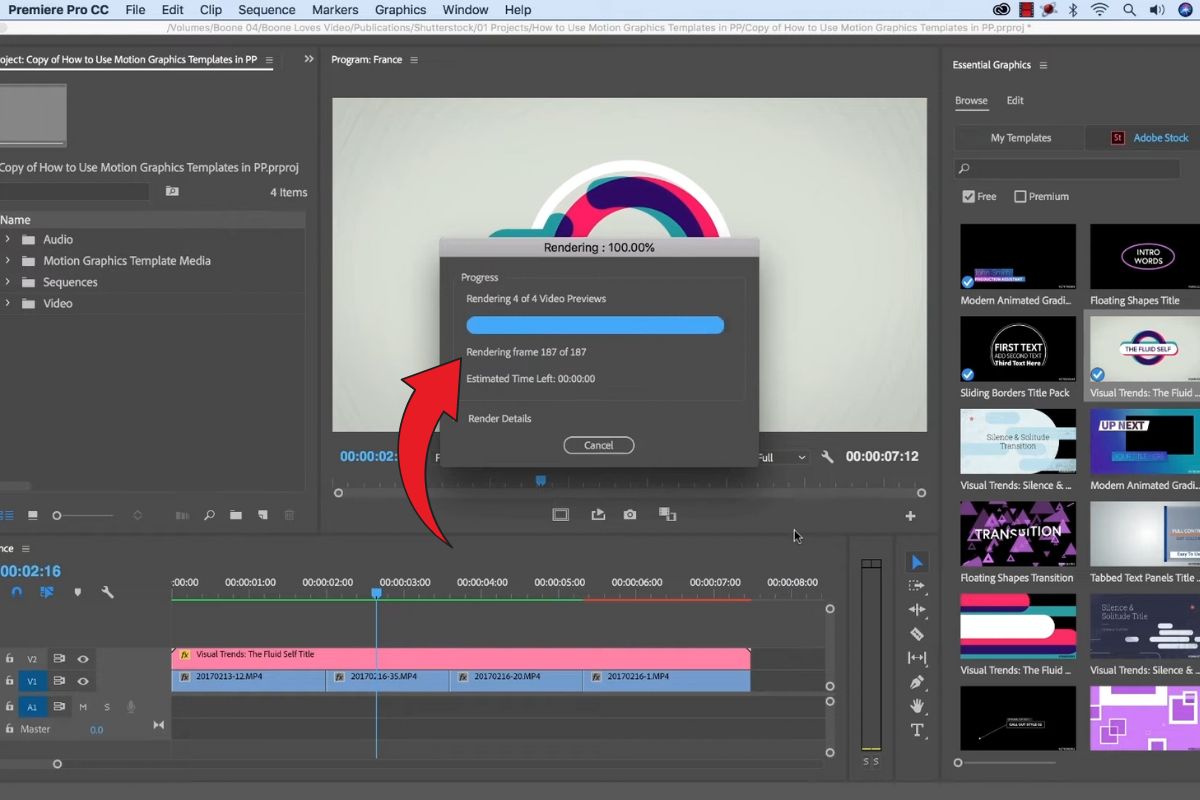
Task: Select the Ripple Edit tool
Action: tap(917, 610)
